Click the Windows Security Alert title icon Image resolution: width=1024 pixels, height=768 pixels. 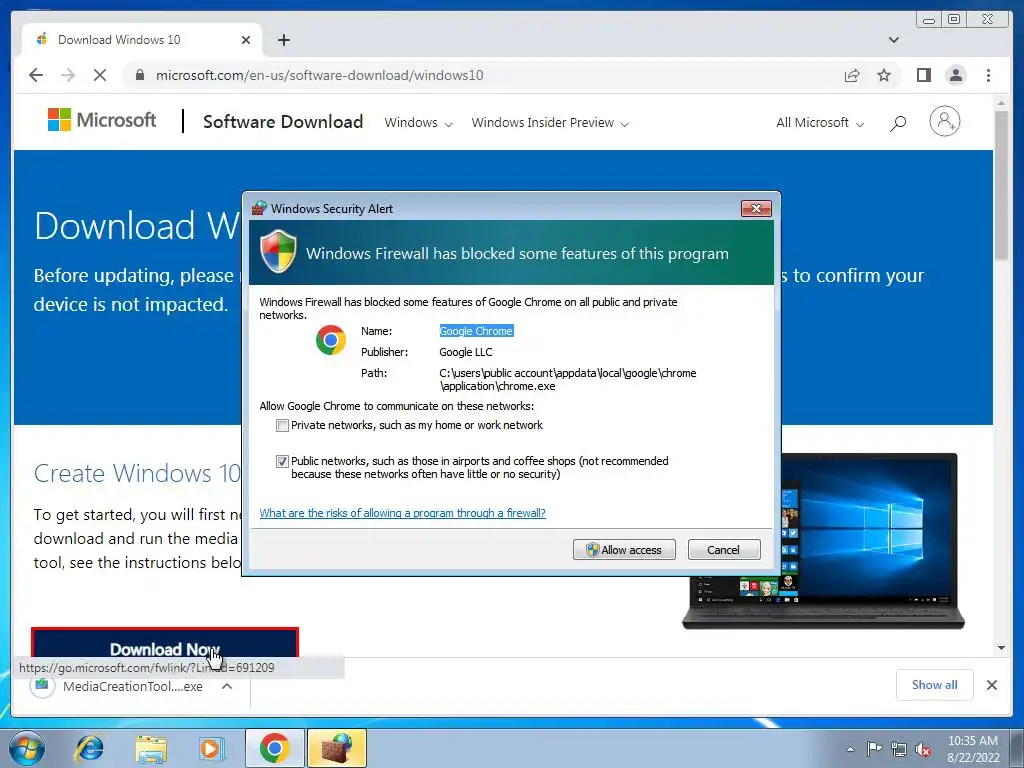coord(259,208)
